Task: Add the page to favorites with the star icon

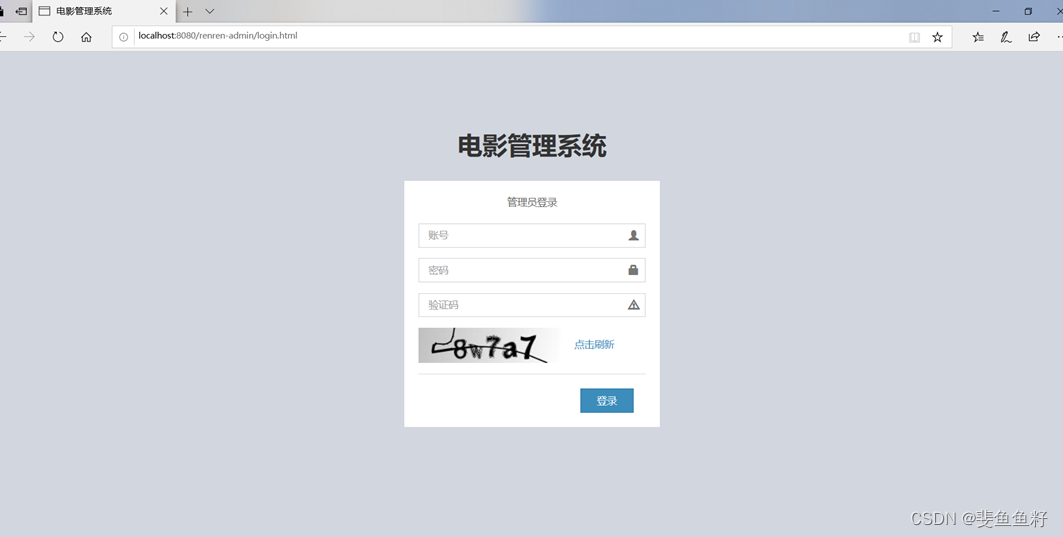Action: (937, 37)
